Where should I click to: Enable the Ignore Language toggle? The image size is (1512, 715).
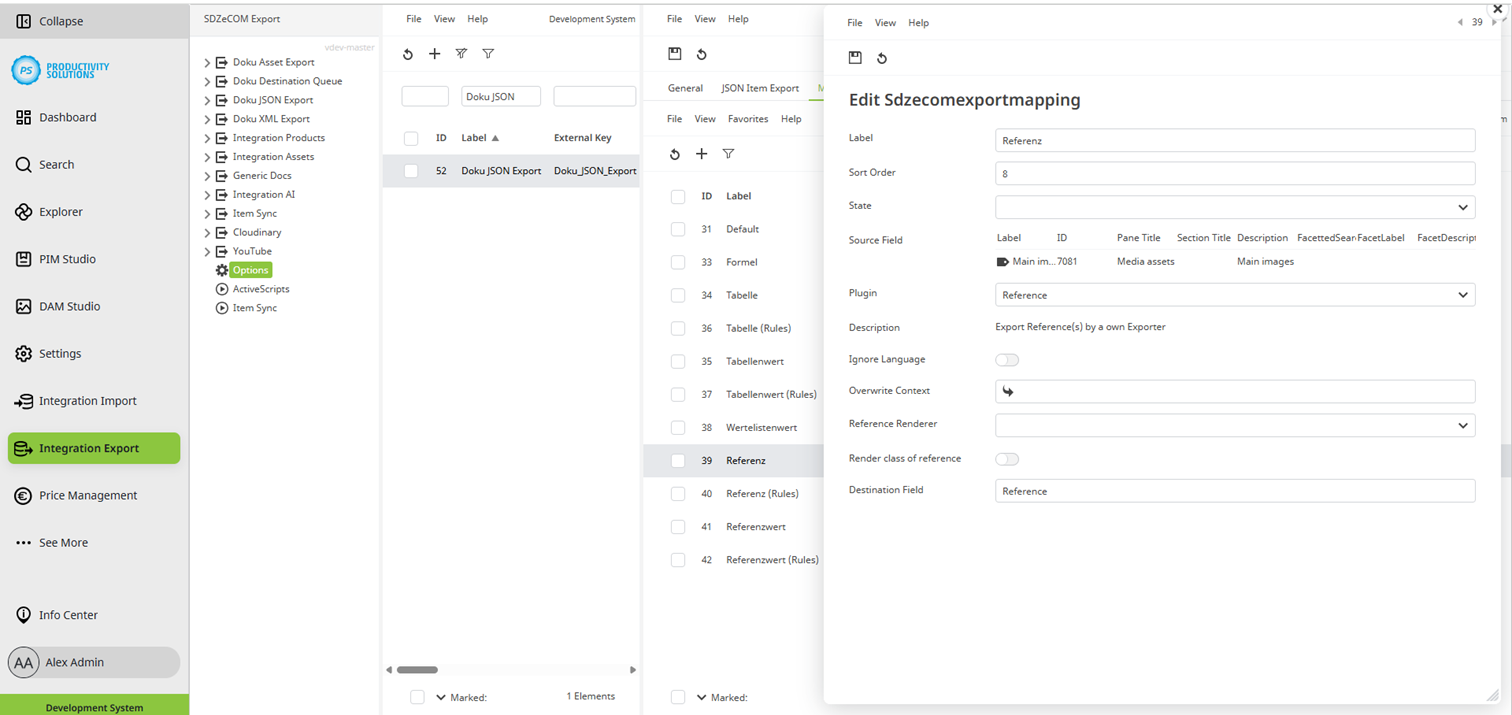(1008, 359)
